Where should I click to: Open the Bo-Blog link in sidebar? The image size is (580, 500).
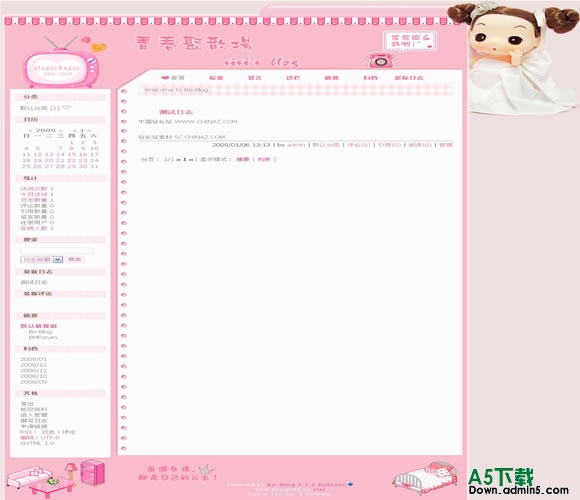(x=40, y=332)
